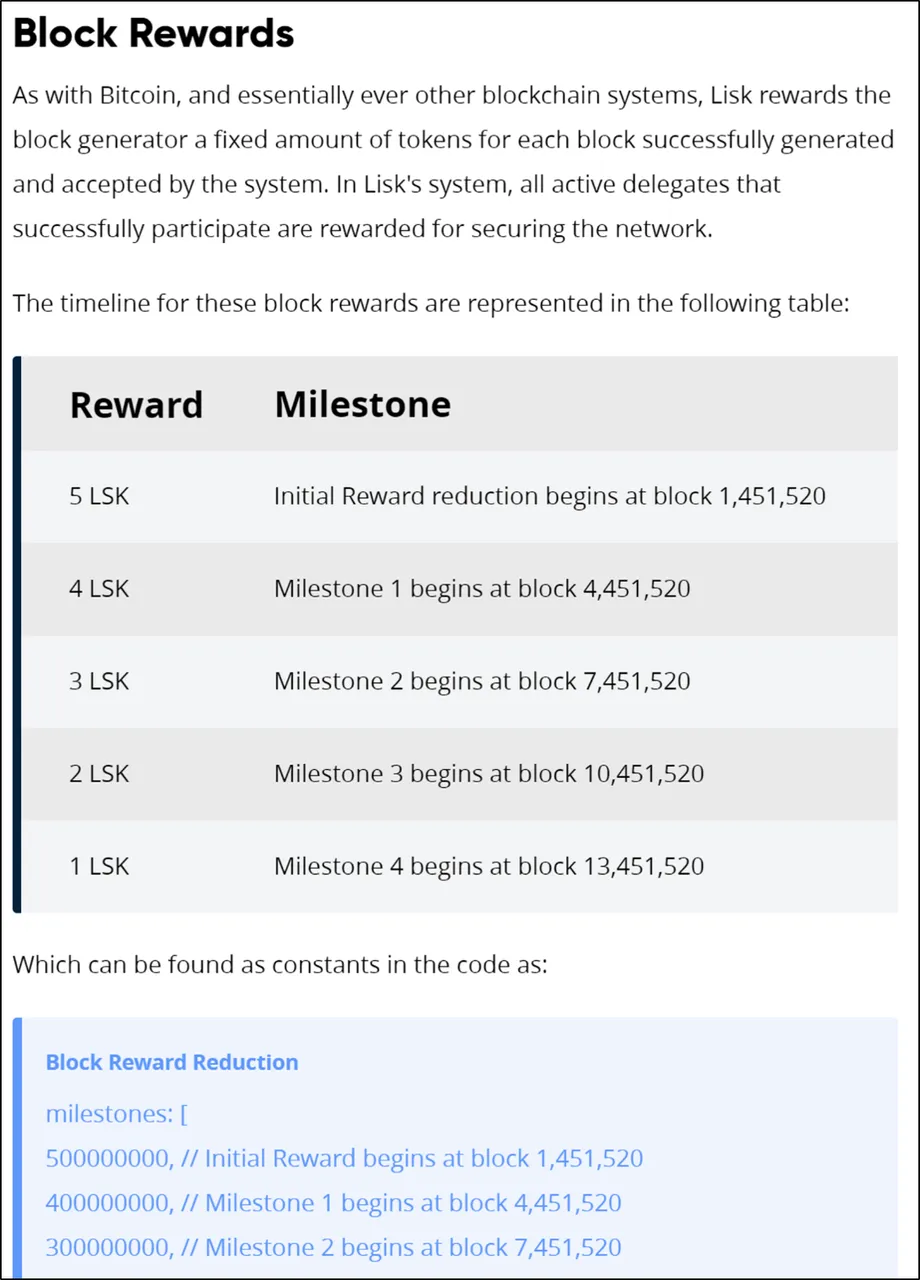The width and height of the screenshot is (920, 1280).
Task: Click the timeline for block rewards sentence
Action: 431,303
